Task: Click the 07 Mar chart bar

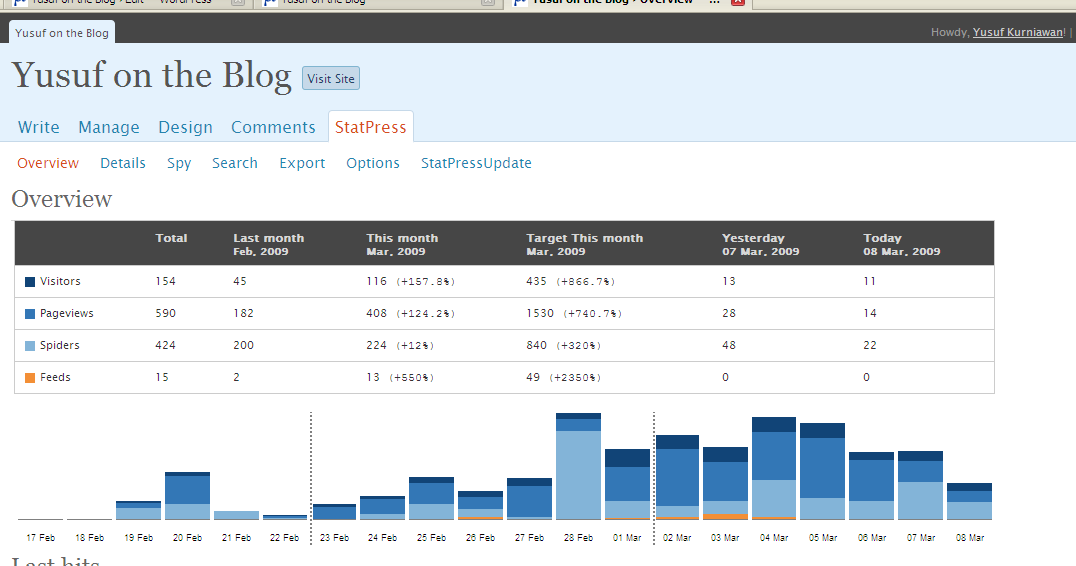Action: [x=921, y=486]
